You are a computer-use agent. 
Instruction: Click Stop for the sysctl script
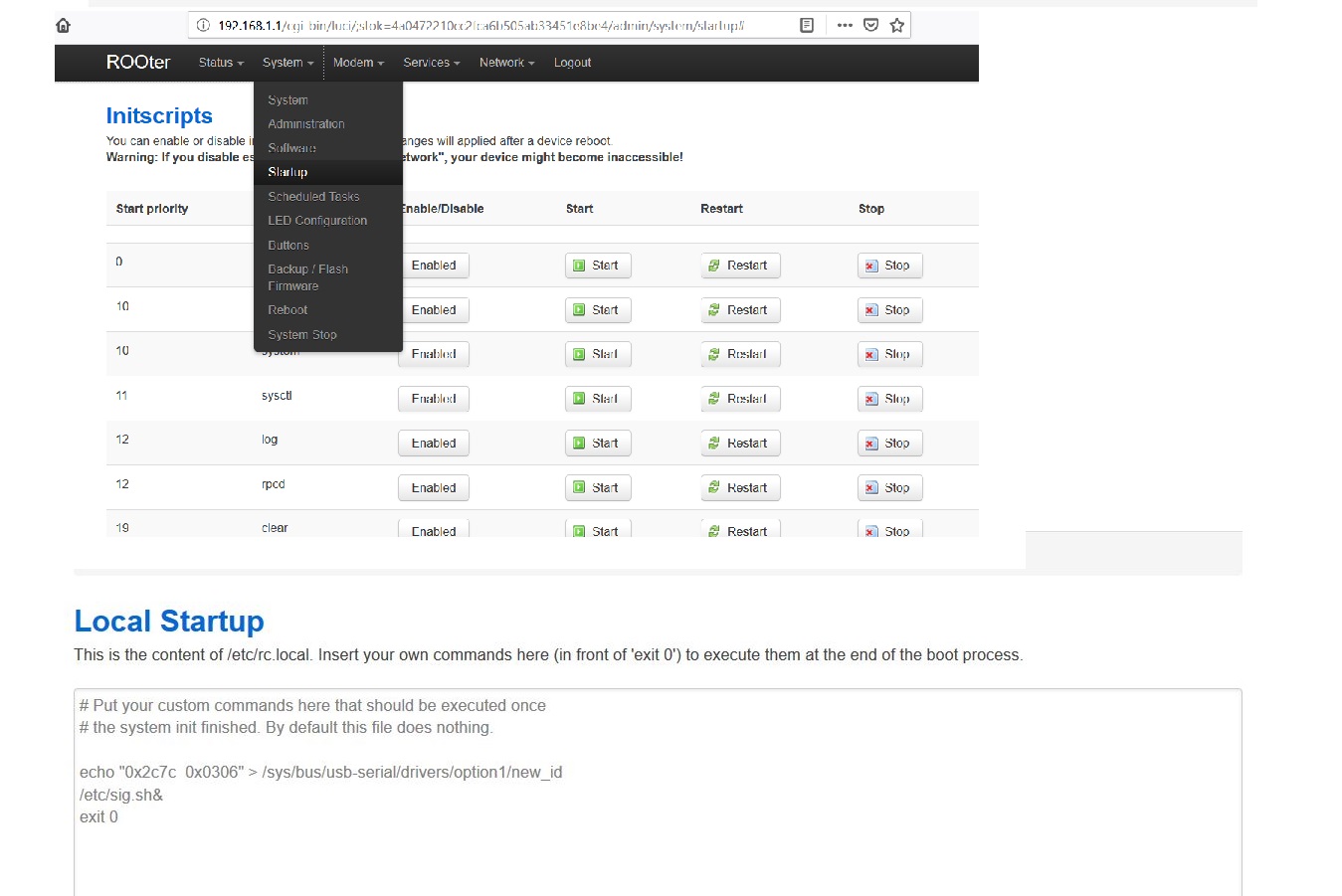[889, 399]
